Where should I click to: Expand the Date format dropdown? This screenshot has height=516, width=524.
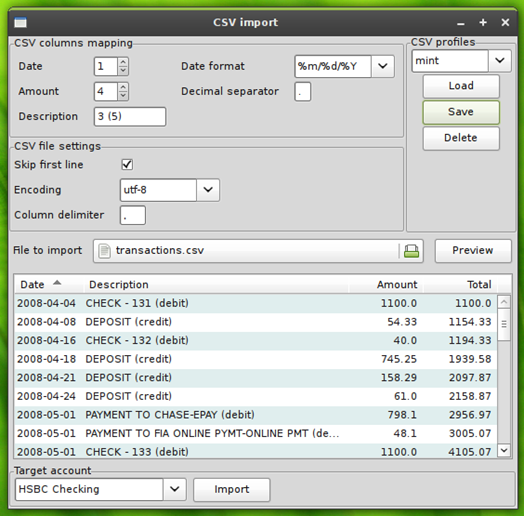(383, 66)
